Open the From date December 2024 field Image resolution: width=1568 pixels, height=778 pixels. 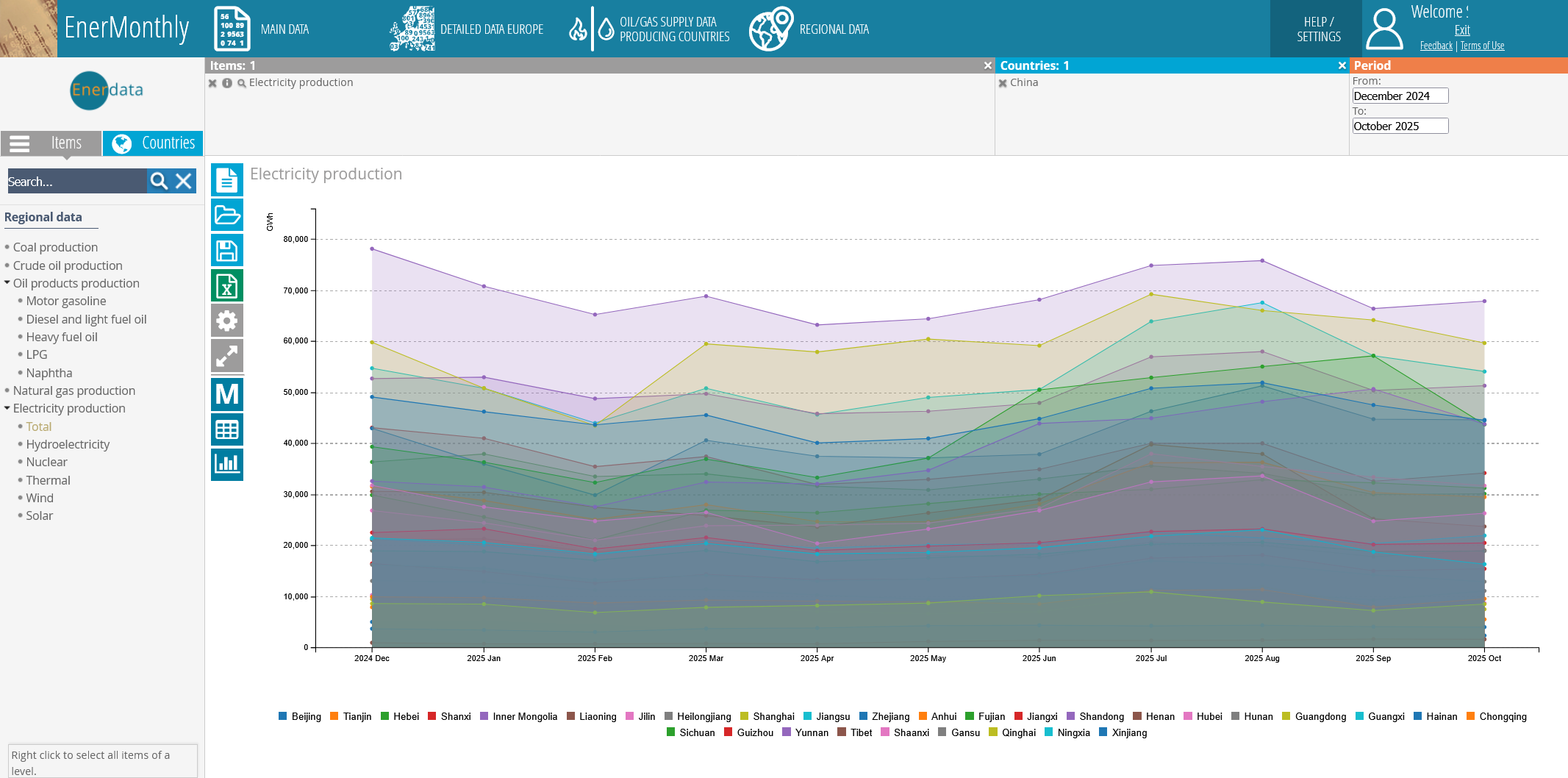pos(1400,96)
